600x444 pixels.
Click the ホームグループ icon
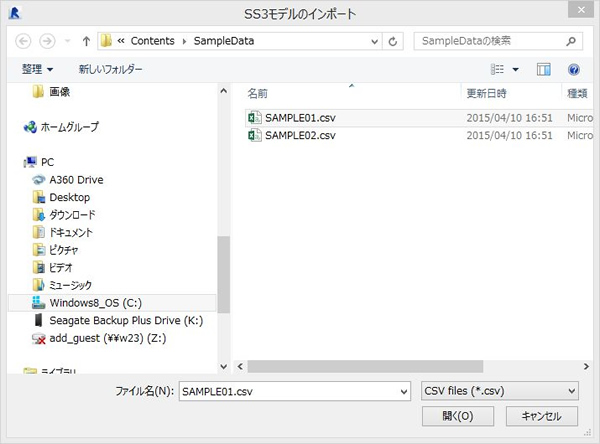30,127
